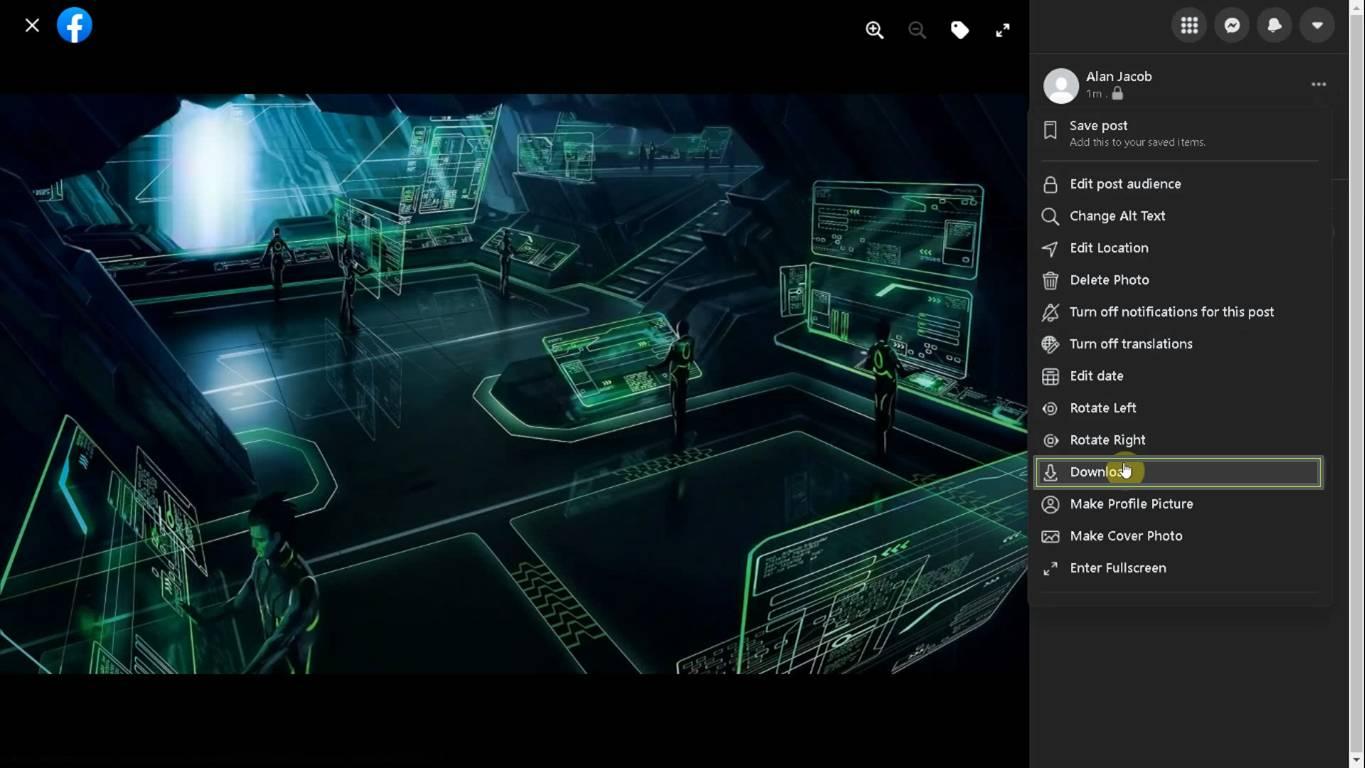Choose Edit date option
Screen dimensions: 1365x768
click(1179, 376)
